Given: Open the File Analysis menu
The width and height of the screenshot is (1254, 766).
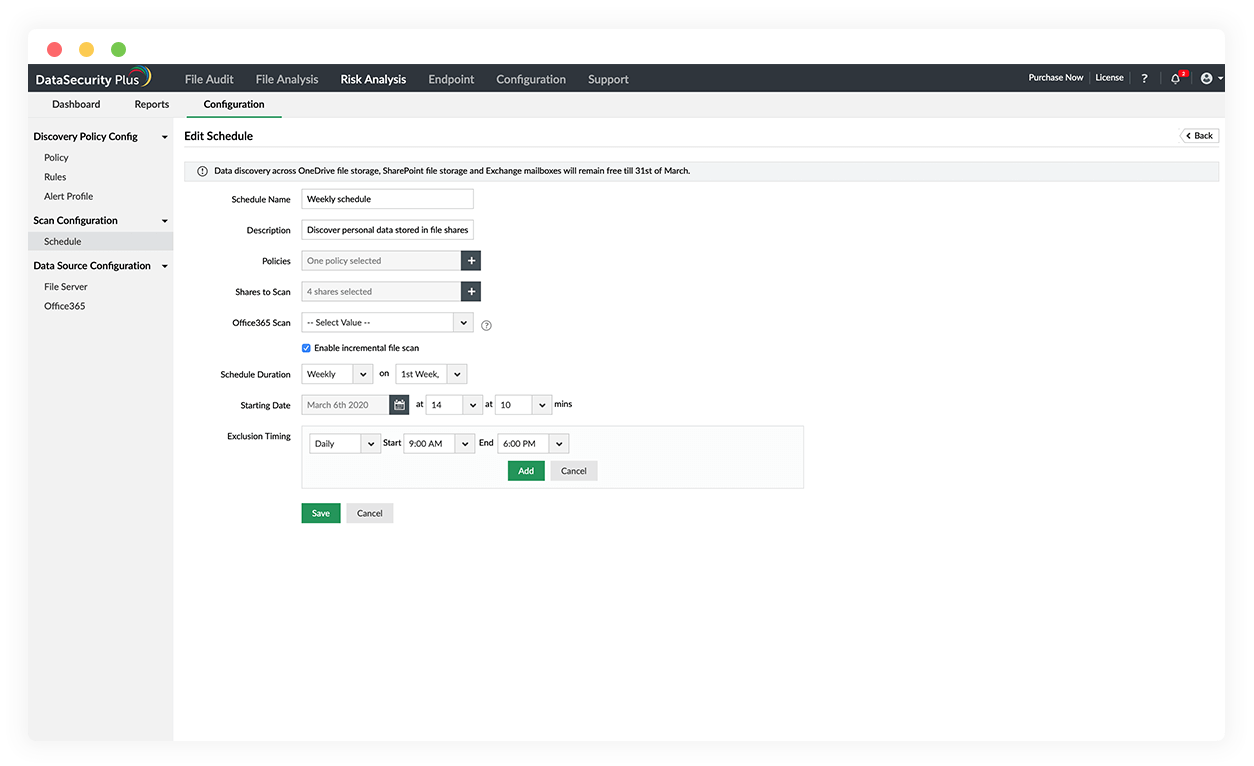Looking at the screenshot, I should tap(287, 79).
